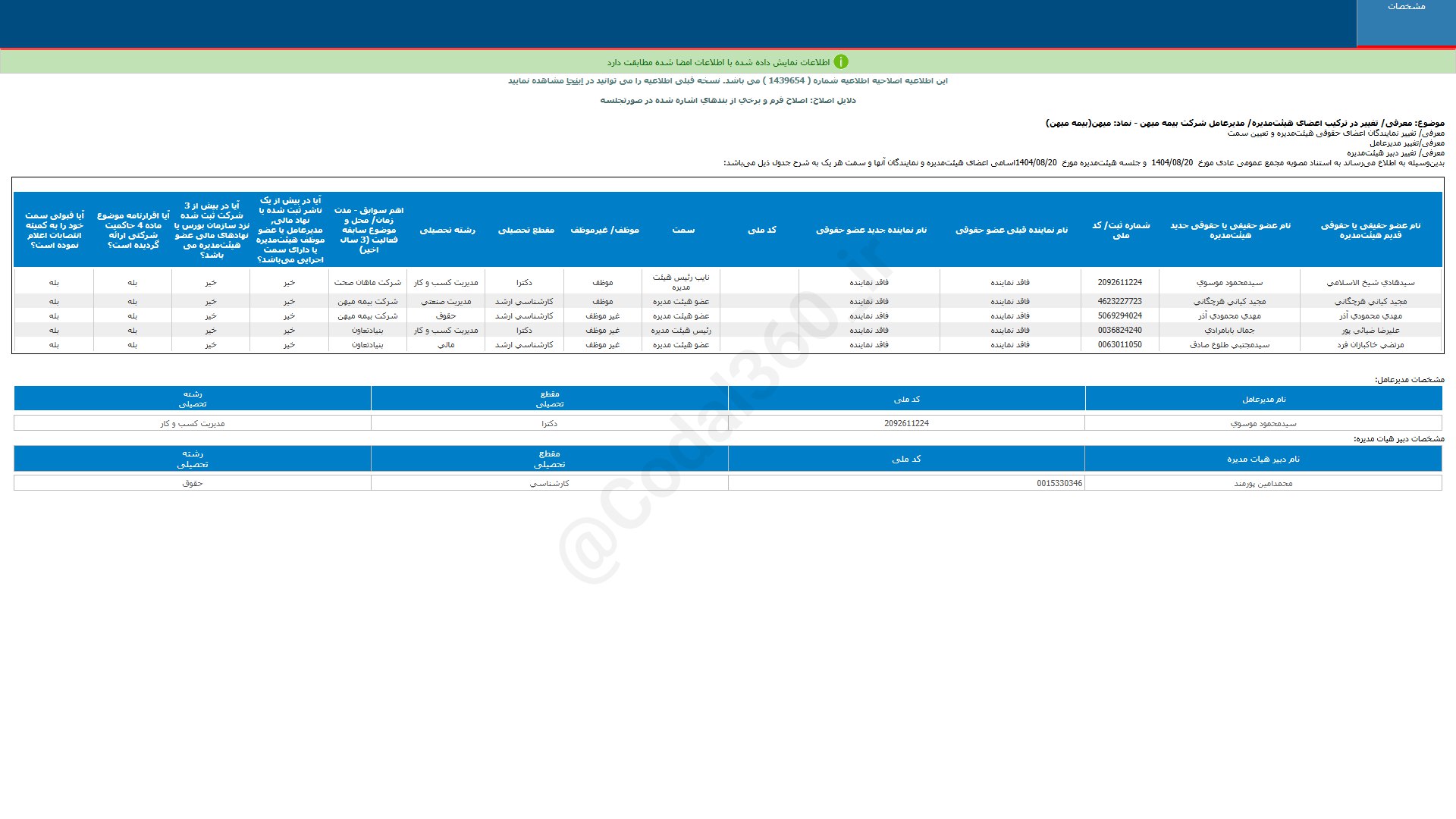1456x819 pixels.
Task: Click the موظف/ غیرموظف column header
Action: 604,230
